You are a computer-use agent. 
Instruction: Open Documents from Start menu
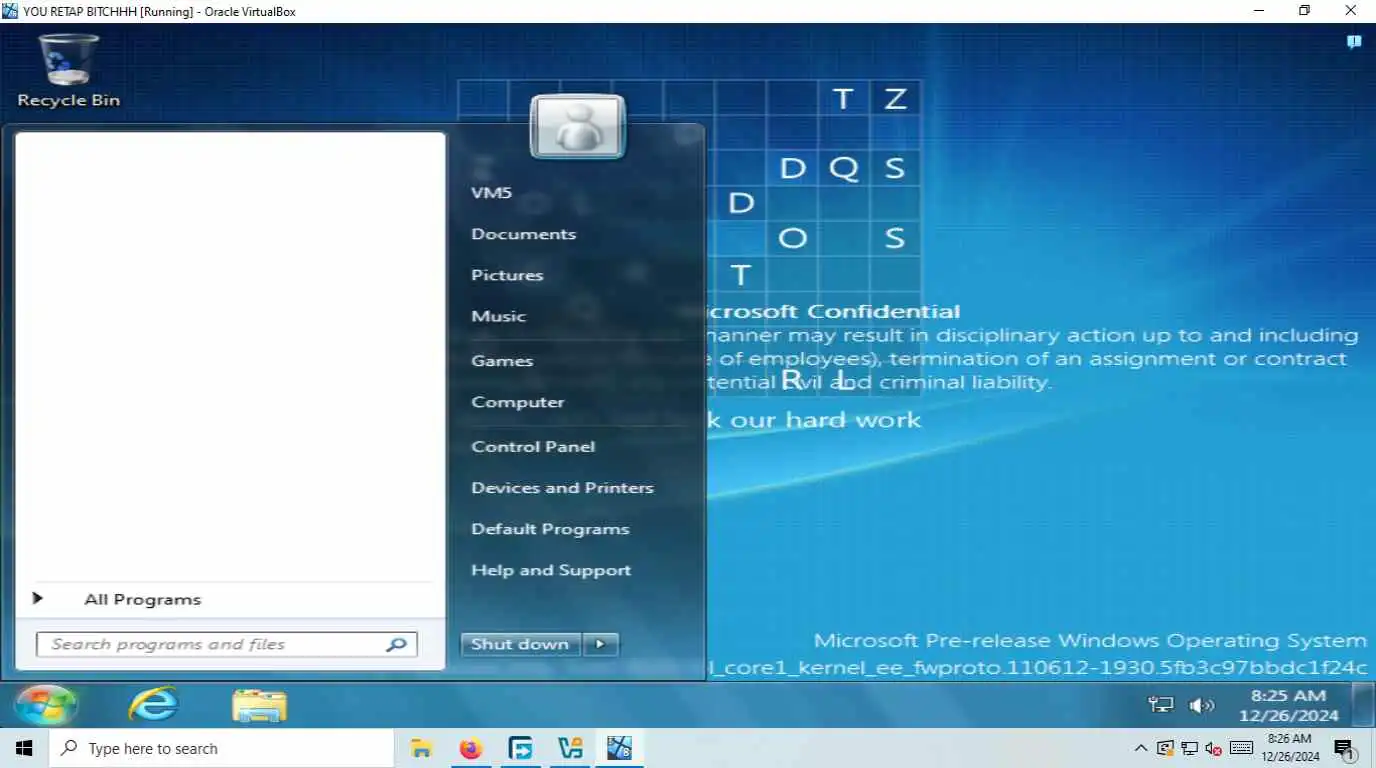523,234
